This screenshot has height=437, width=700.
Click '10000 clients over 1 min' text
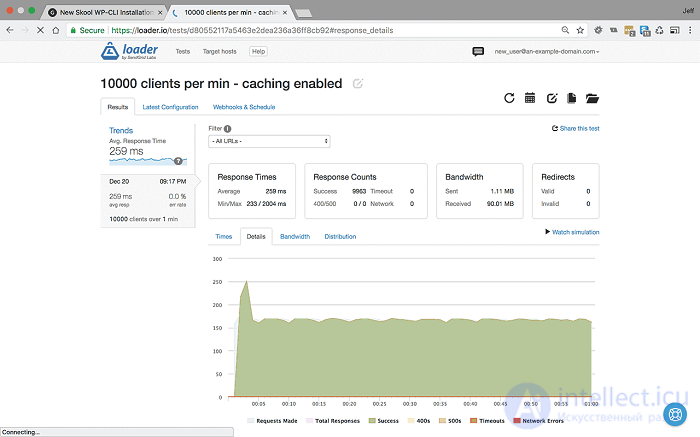[143, 219]
